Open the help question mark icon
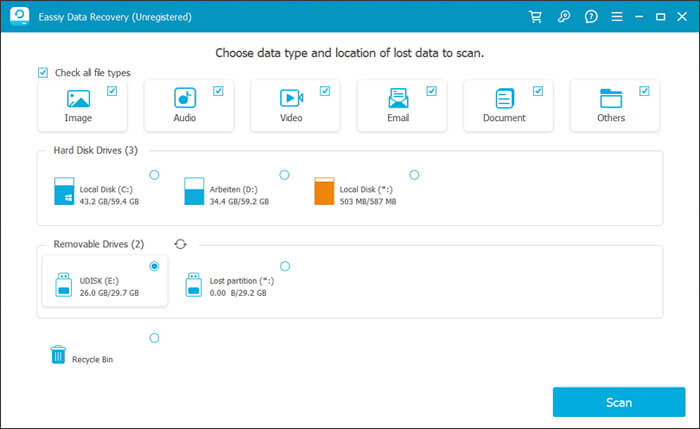The height and width of the screenshot is (429, 700). [x=590, y=17]
